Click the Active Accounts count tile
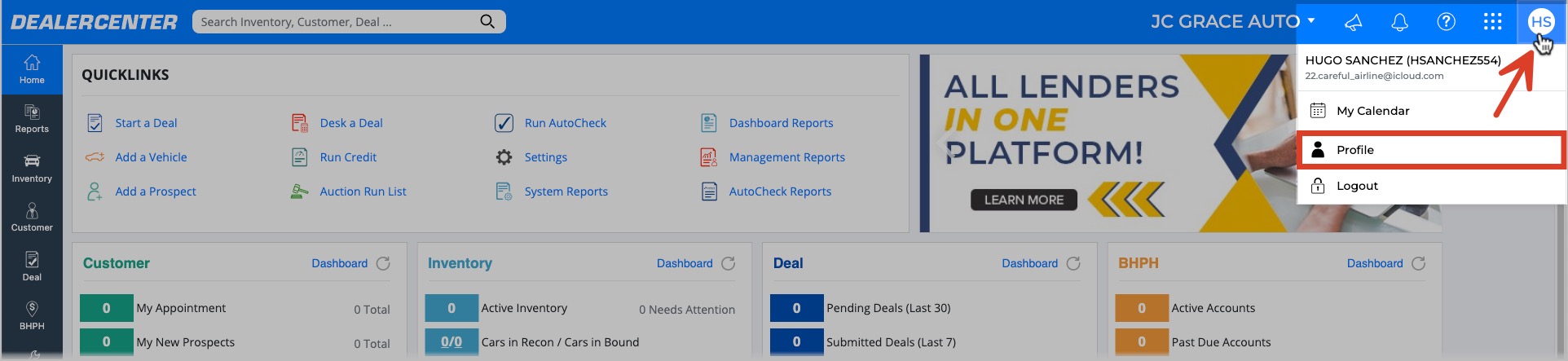This screenshot has height=361, width=1568. (x=1142, y=308)
